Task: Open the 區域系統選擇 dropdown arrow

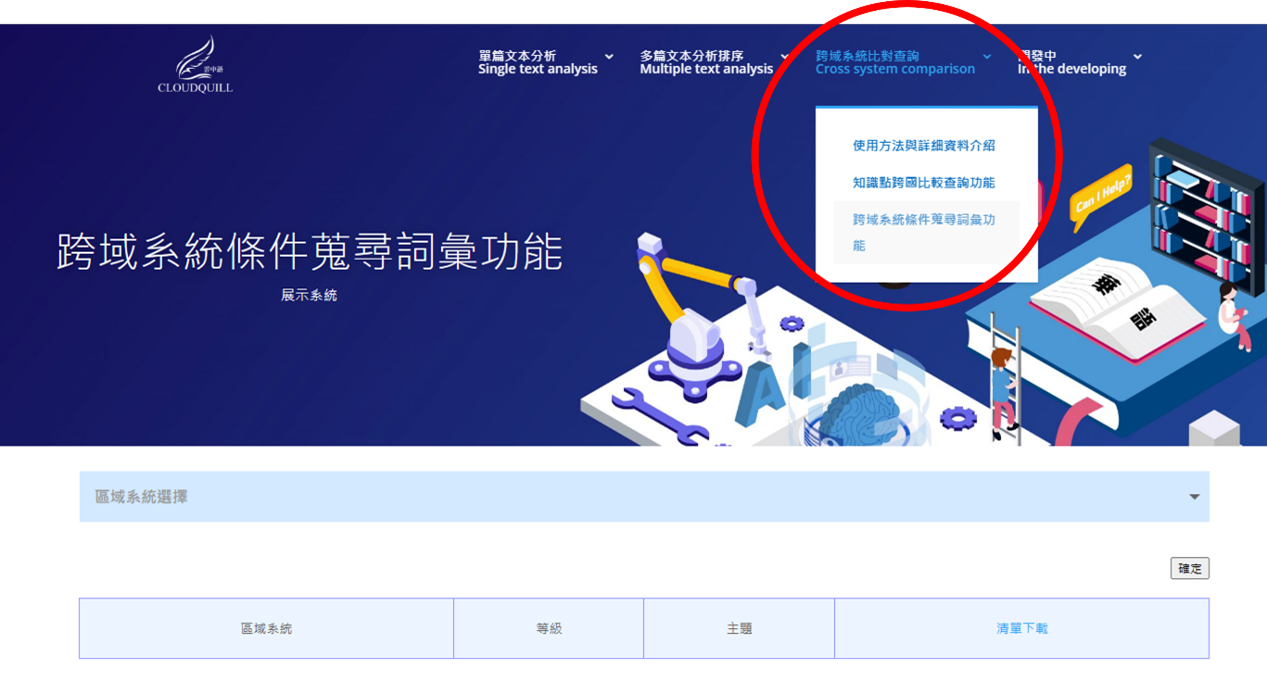Action: (x=1194, y=497)
